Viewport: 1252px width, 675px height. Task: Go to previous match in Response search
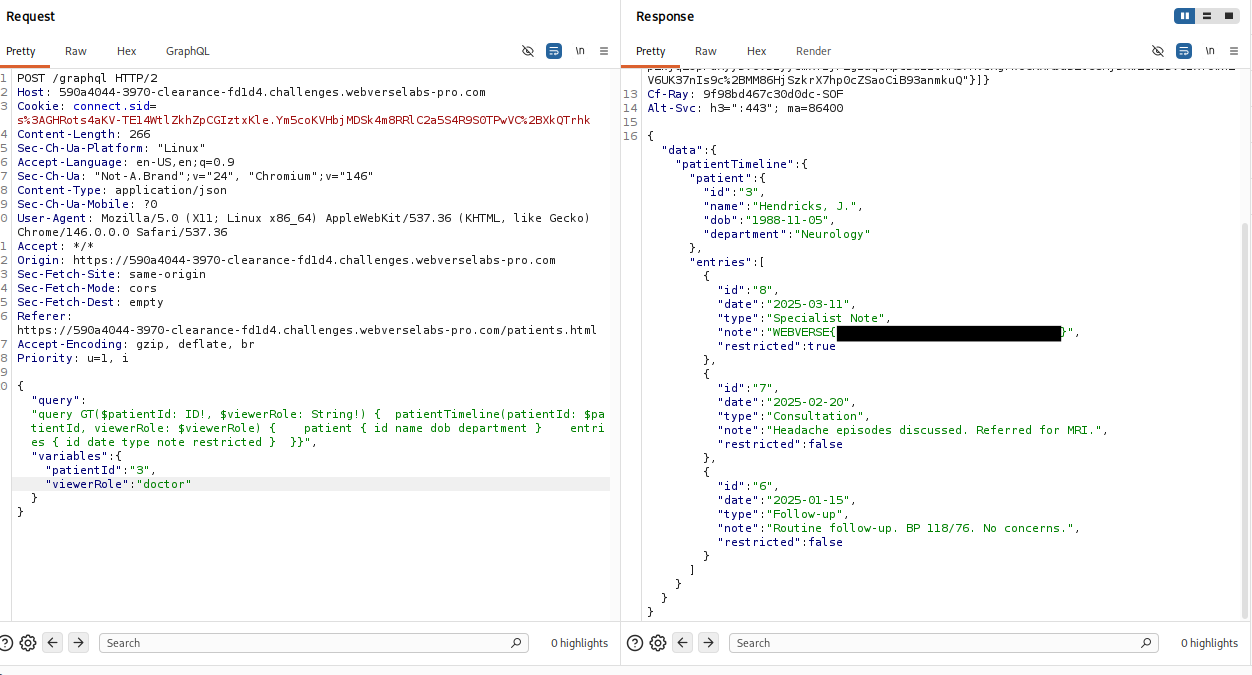point(683,643)
